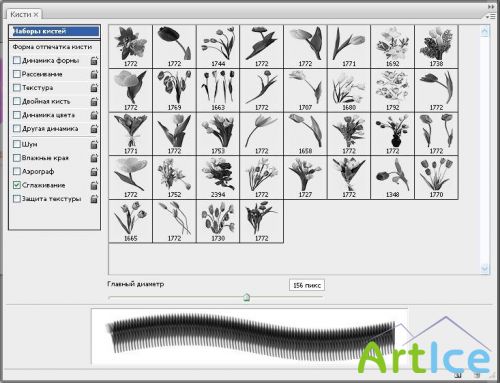500x383 pixels.
Task: Click the Главный диаметр slider handle
Action: (x=246, y=297)
